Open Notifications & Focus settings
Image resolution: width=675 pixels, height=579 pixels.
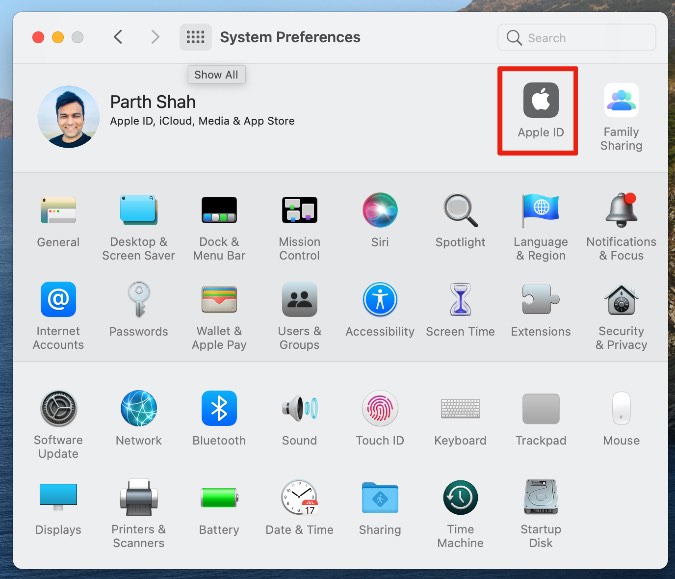621,210
